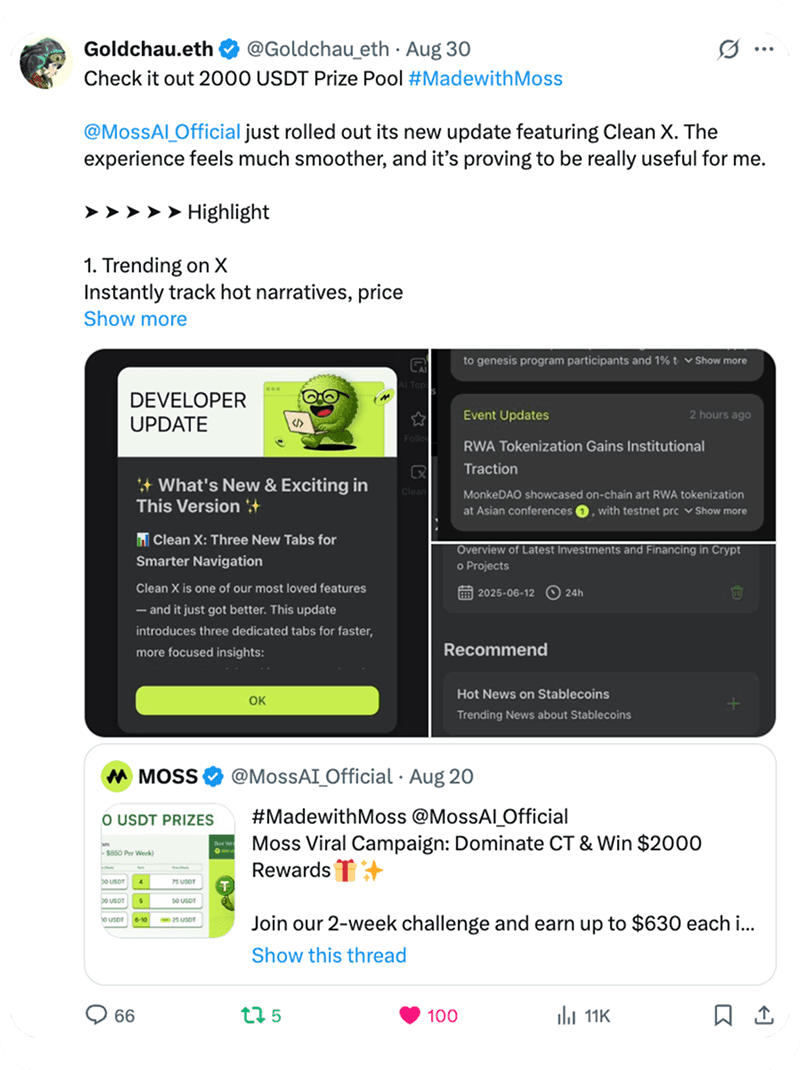800x1070 pixels.
Task: Share the post via upload icon
Action: coord(763,1015)
